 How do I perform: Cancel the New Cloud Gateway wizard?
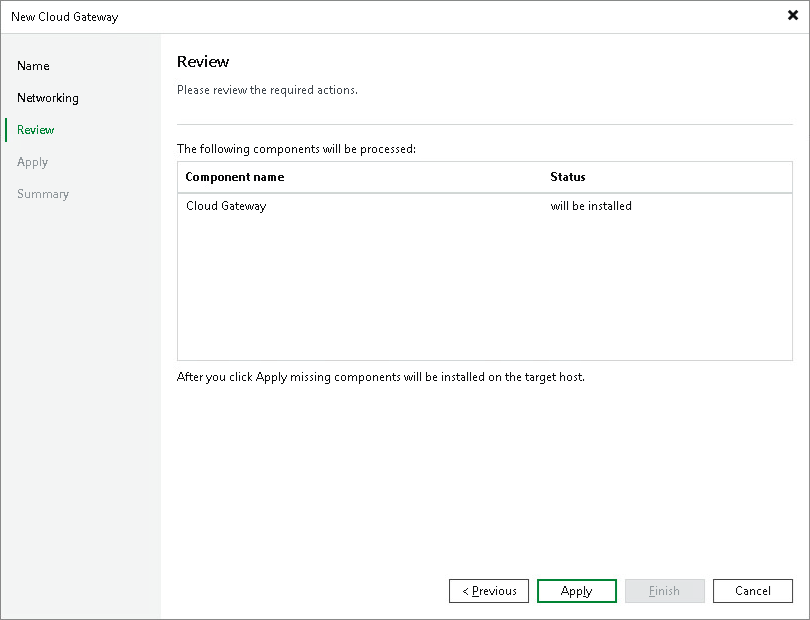[753, 591]
